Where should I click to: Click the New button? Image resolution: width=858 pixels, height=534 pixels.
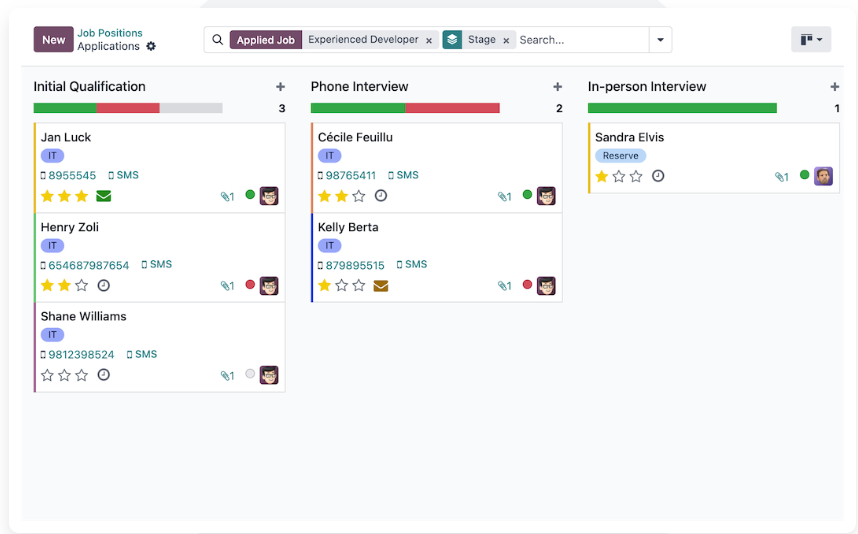click(53, 40)
